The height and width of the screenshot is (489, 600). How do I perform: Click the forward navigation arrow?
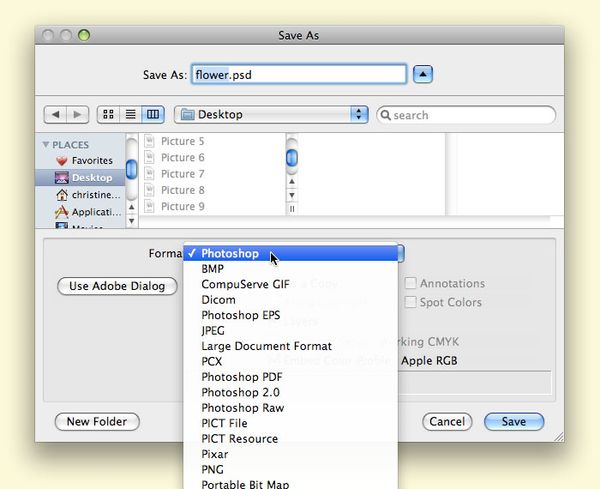(78, 115)
